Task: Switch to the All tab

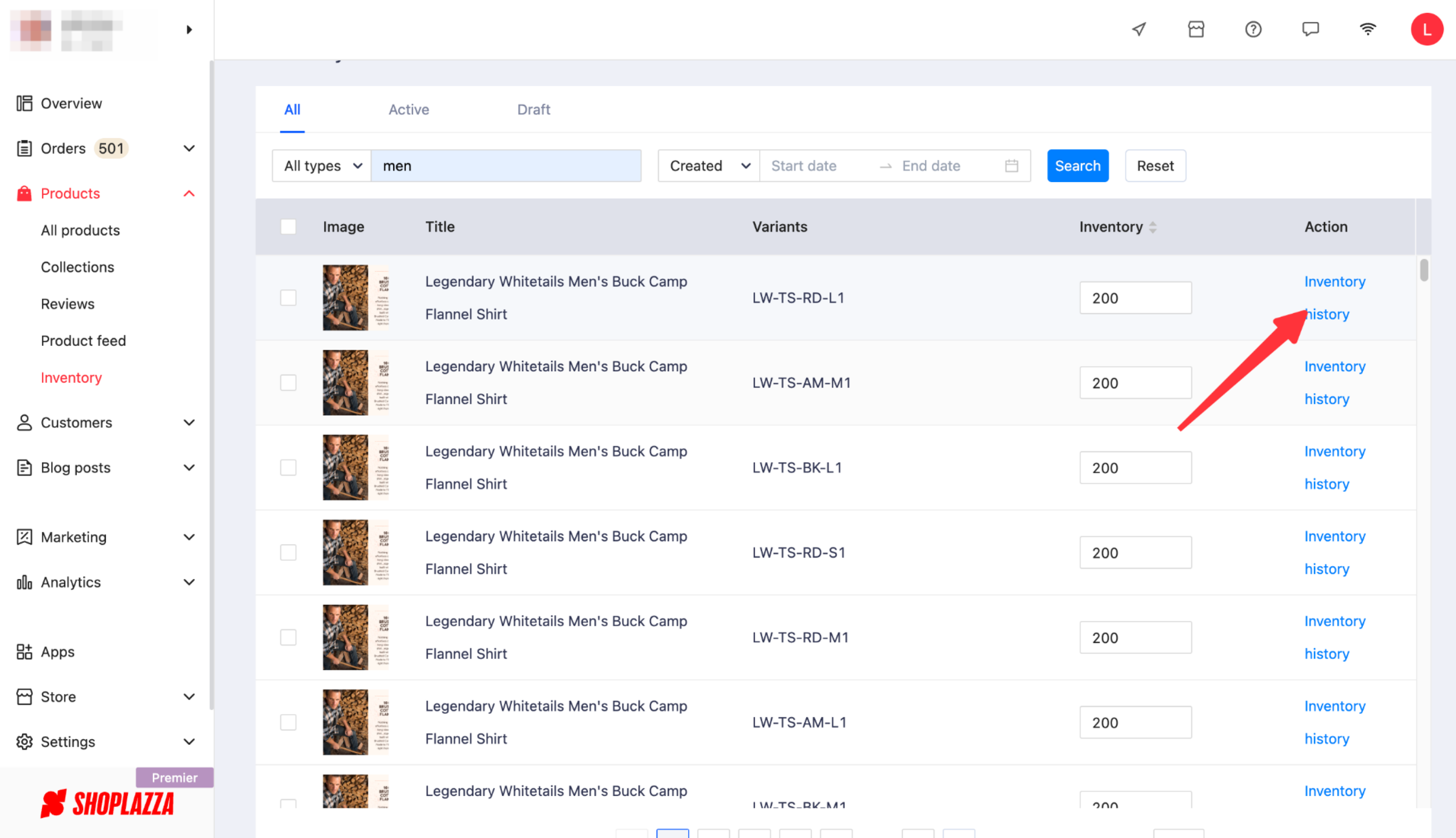Action: click(x=292, y=109)
